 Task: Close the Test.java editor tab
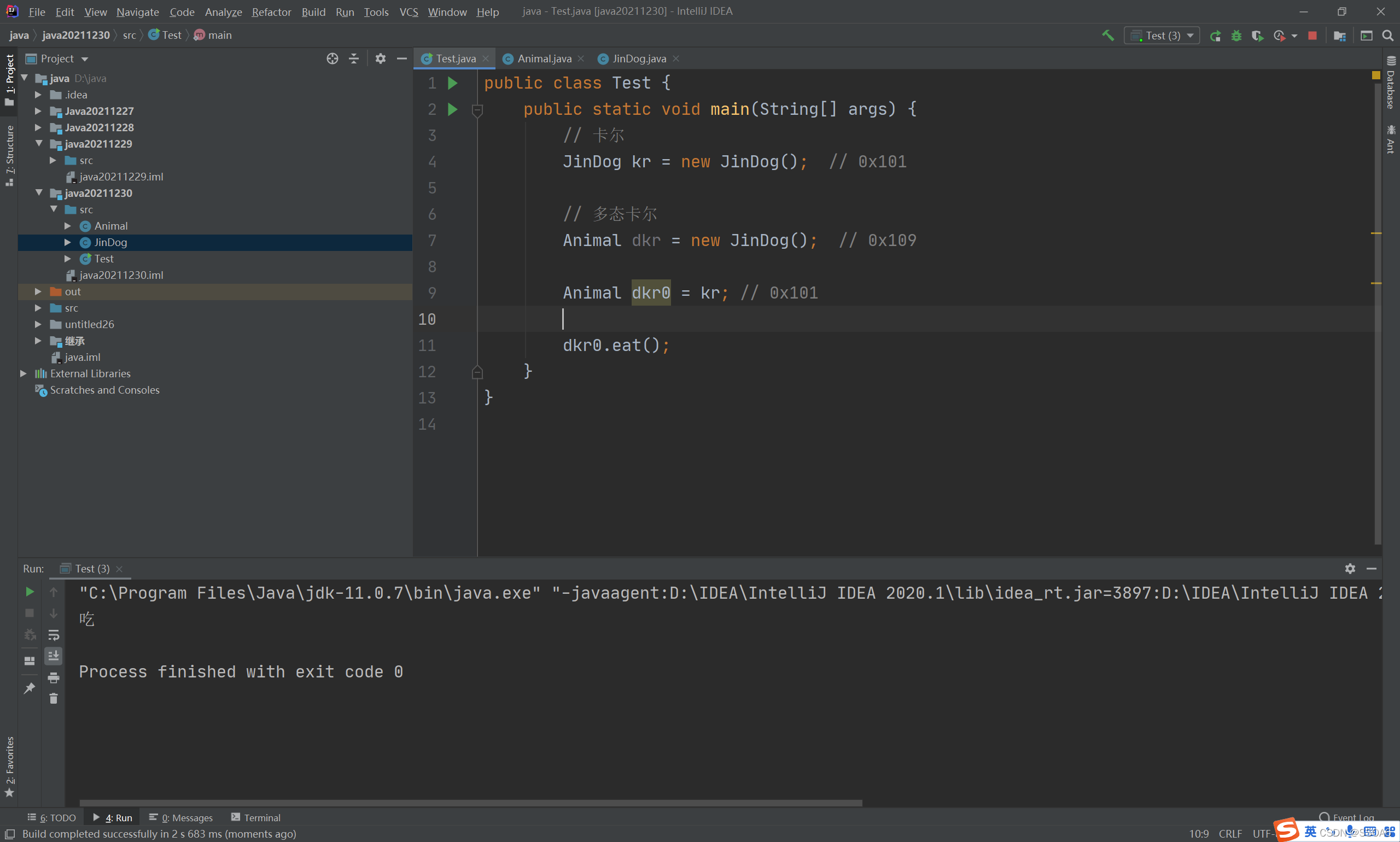486,59
